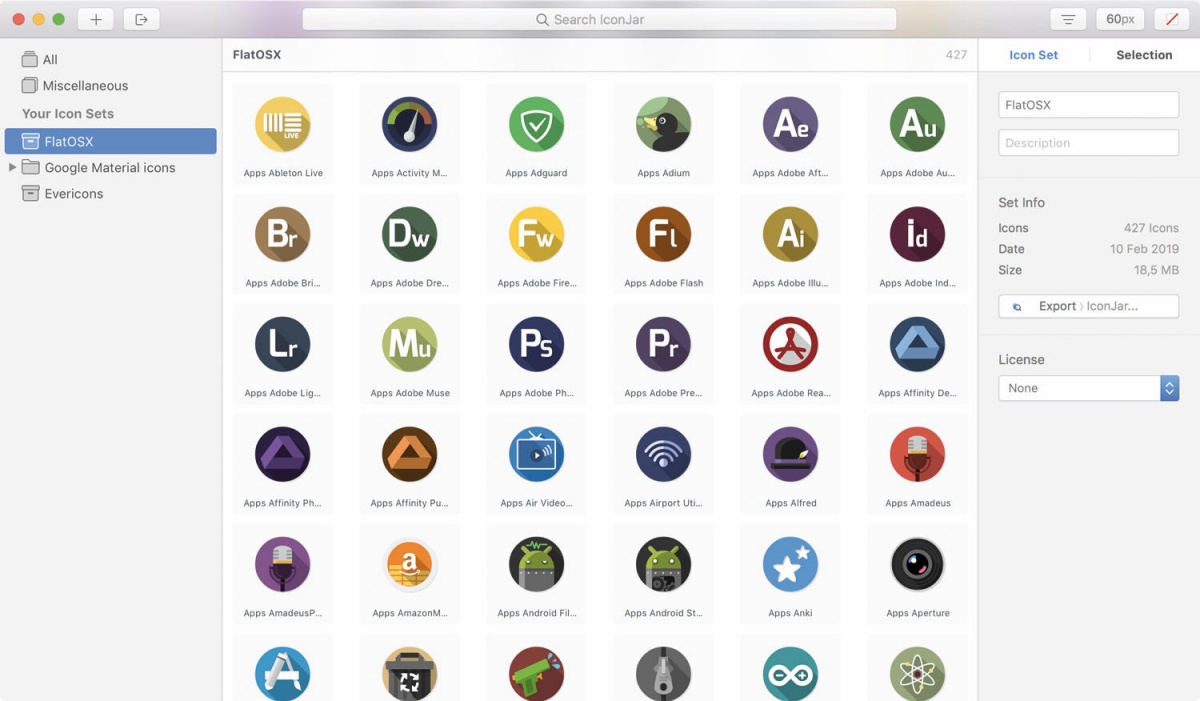The width and height of the screenshot is (1200, 701).
Task: Pick the Apps Affinity Designer icon
Action: tap(918, 344)
